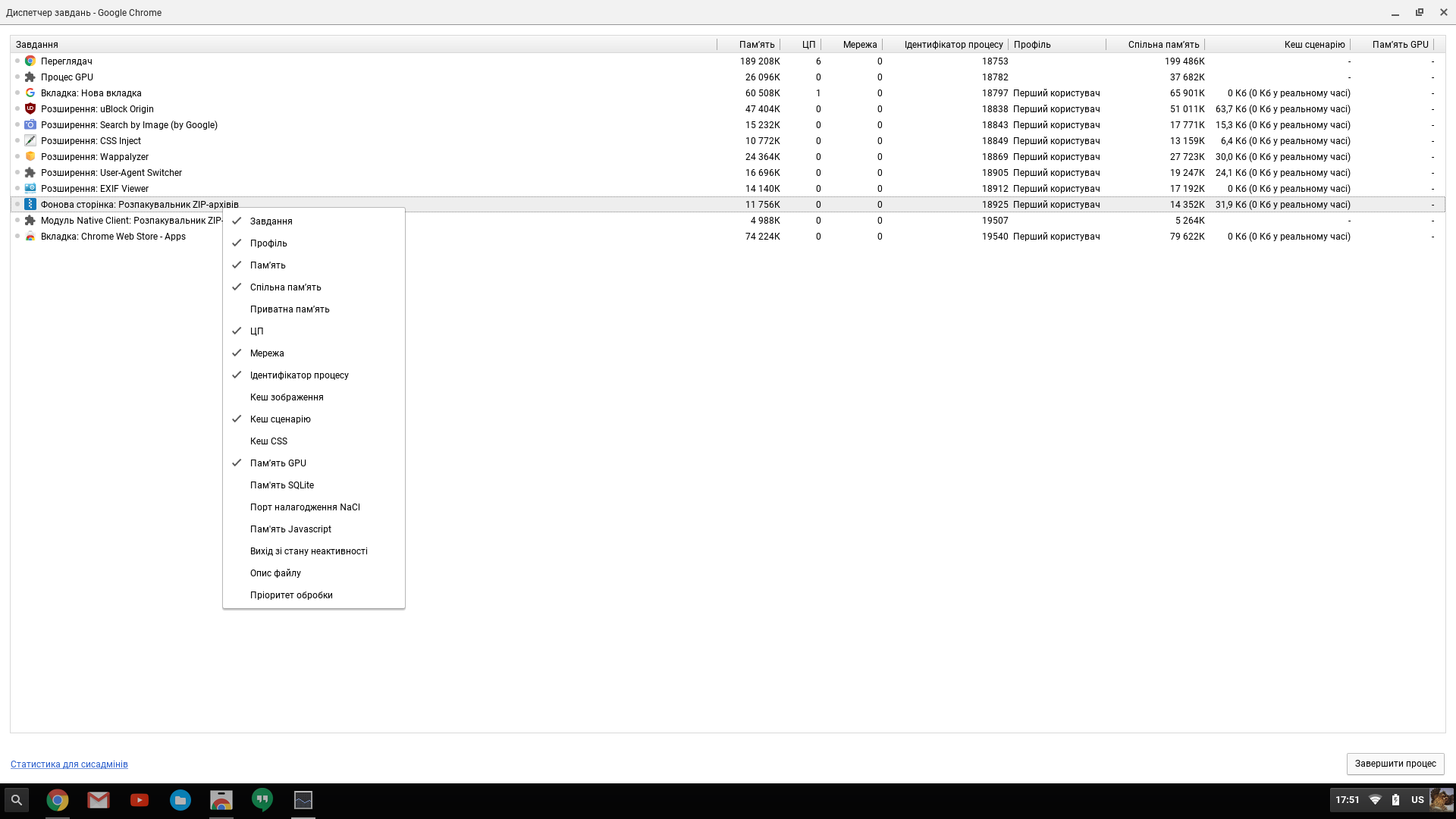Sort by the ЦП column header
This screenshot has height=819, width=1456.
[x=808, y=45]
